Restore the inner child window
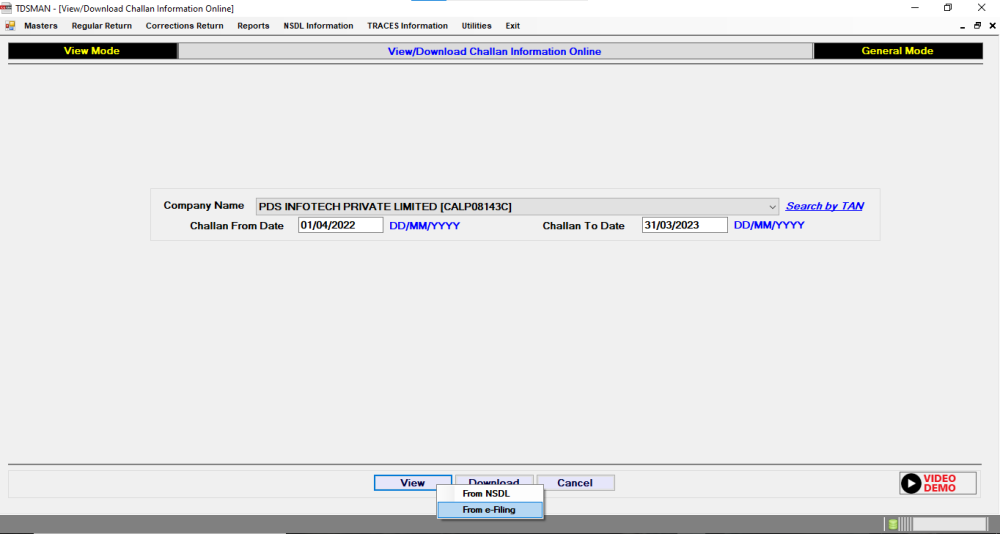This screenshot has width=1000, height=534. (x=977, y=26)
